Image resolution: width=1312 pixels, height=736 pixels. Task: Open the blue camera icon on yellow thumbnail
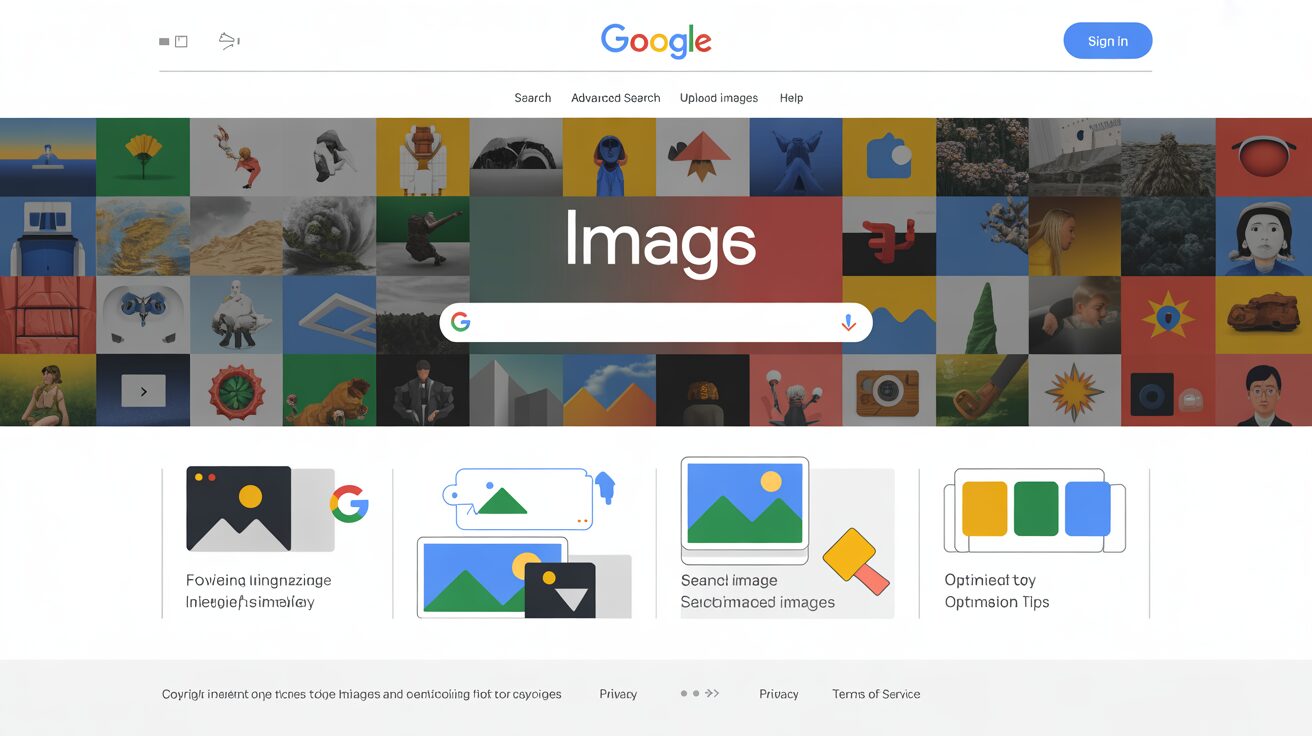[889, 157]
